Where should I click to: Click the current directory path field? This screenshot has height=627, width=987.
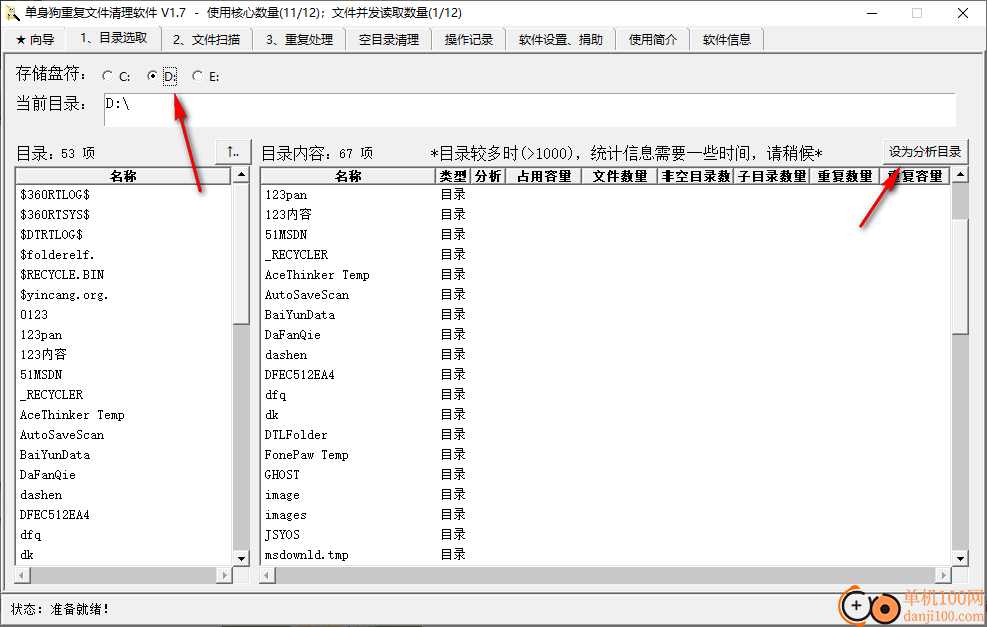pos(529,110)
